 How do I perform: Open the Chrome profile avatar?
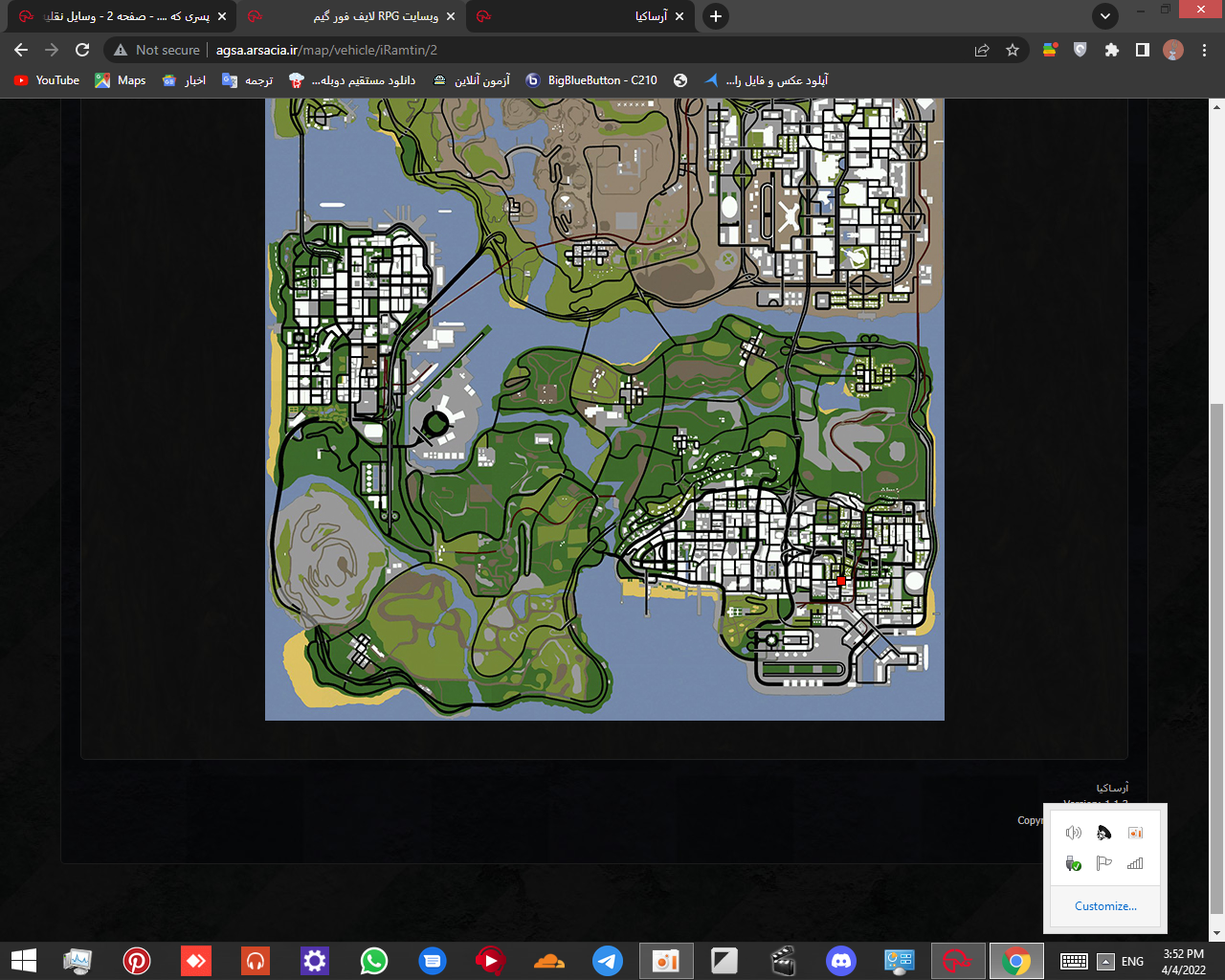[x=1173, y=50]
